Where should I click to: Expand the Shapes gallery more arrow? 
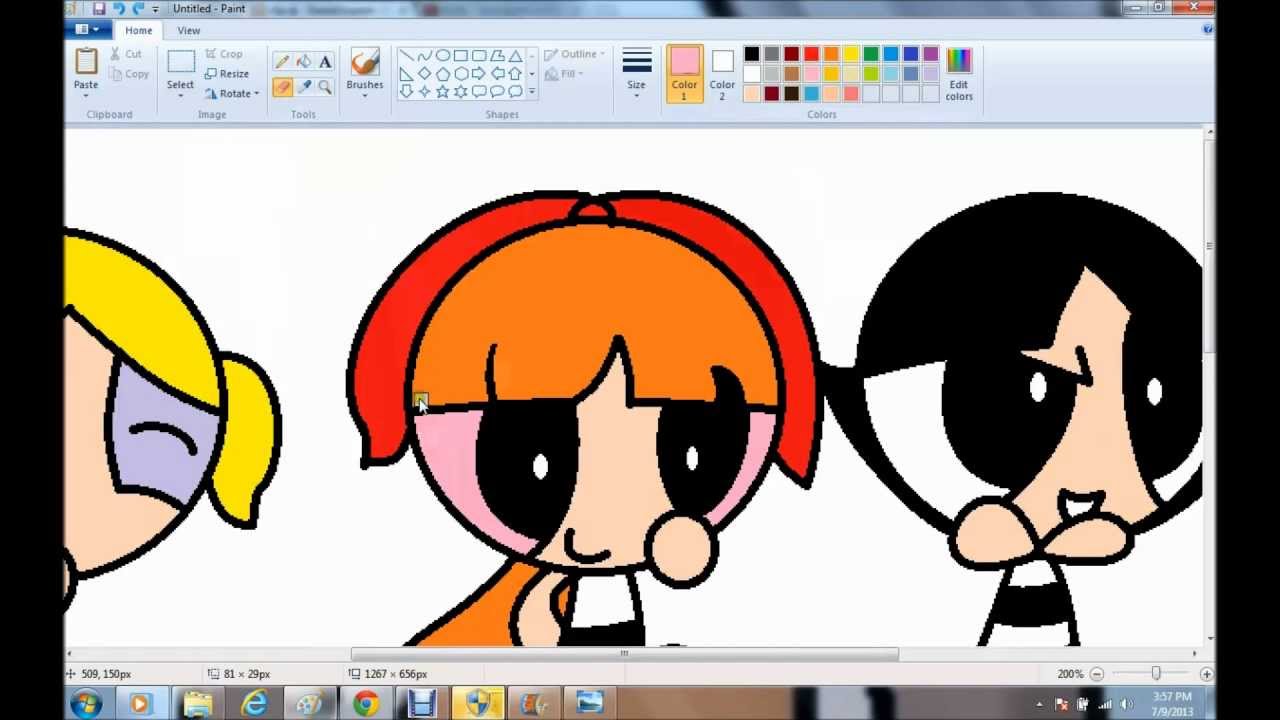(x=532, y=92)
